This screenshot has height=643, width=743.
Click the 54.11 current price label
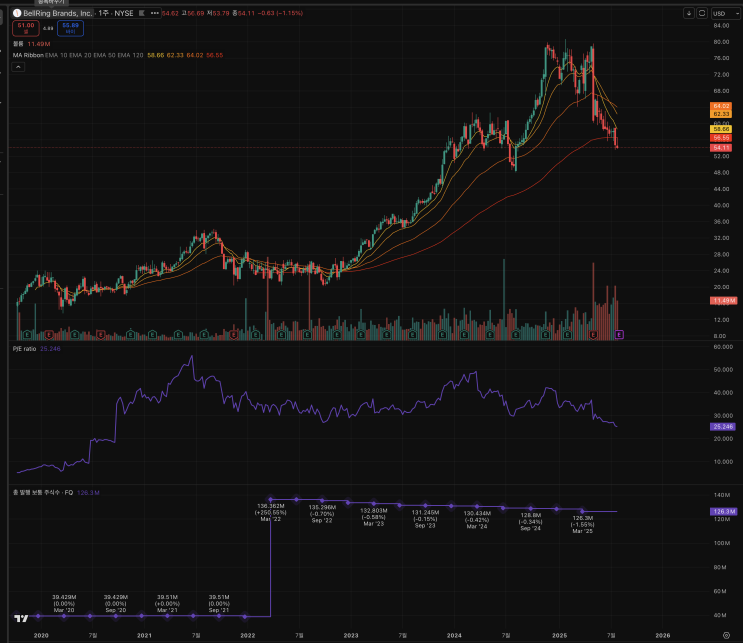pos(721,148)
